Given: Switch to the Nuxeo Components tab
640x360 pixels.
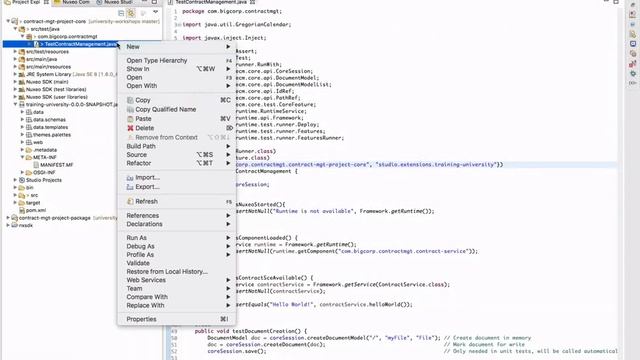Looking at the screenshot, I should pyautogui.click(x=72, y=2).
